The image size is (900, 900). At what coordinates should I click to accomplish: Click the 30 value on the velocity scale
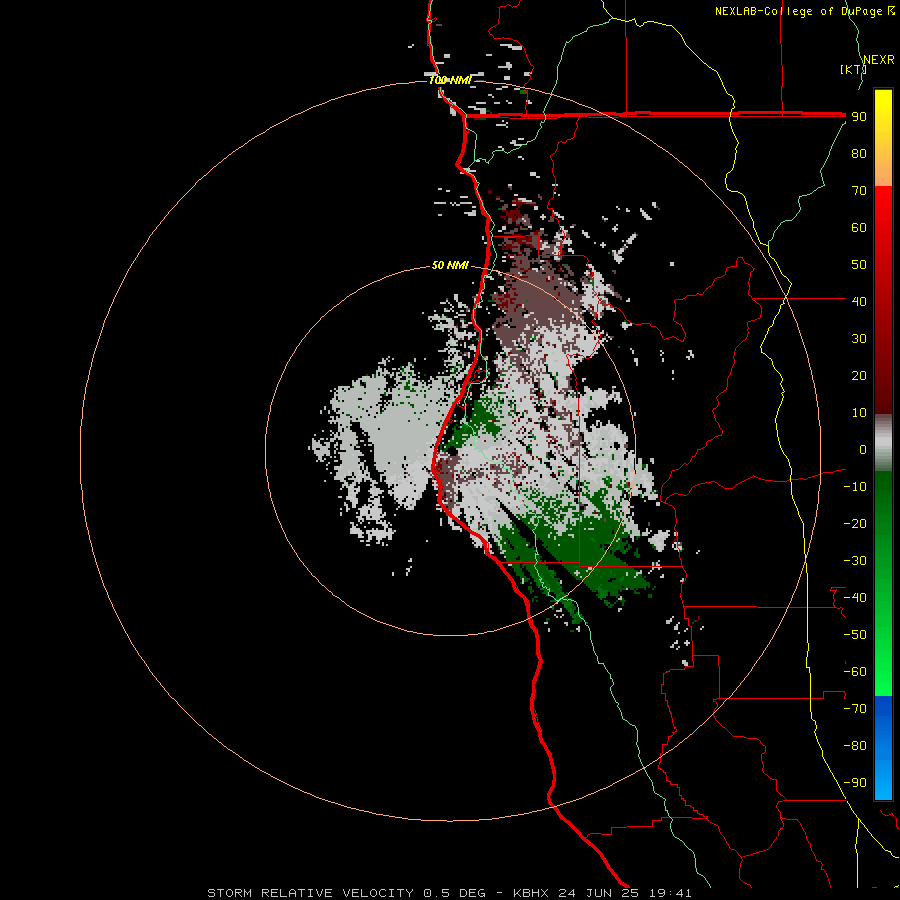[859, 339]
